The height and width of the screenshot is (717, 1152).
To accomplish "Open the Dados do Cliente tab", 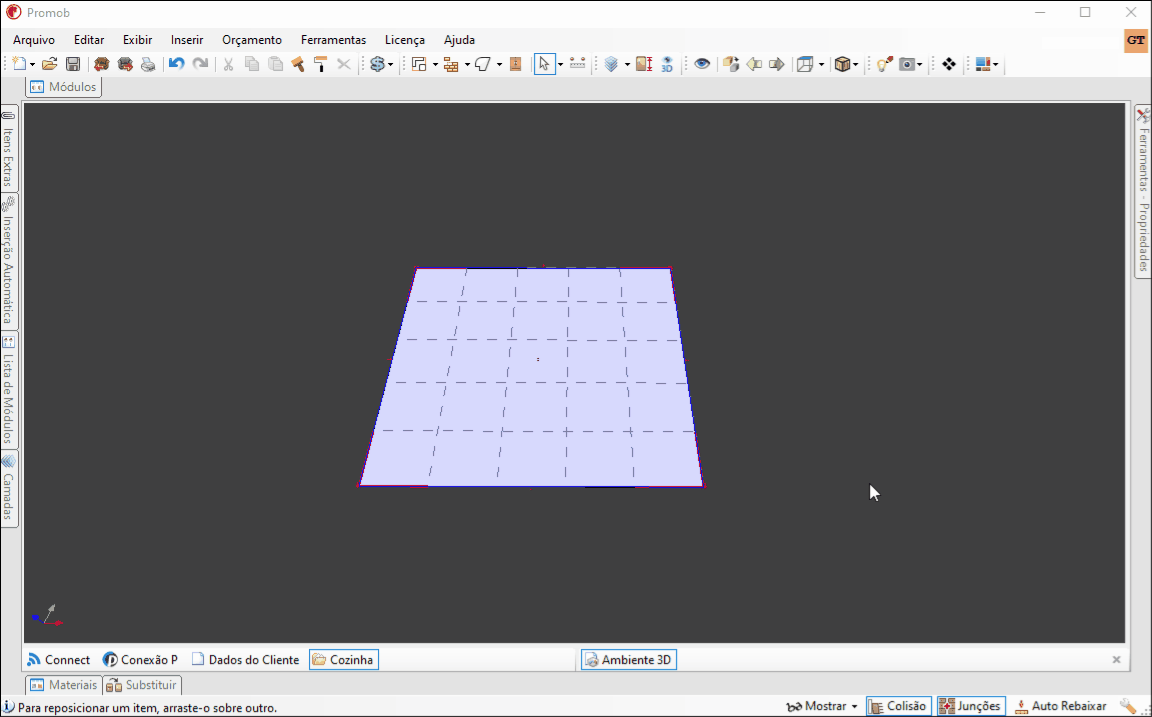I will pos(245,660).
